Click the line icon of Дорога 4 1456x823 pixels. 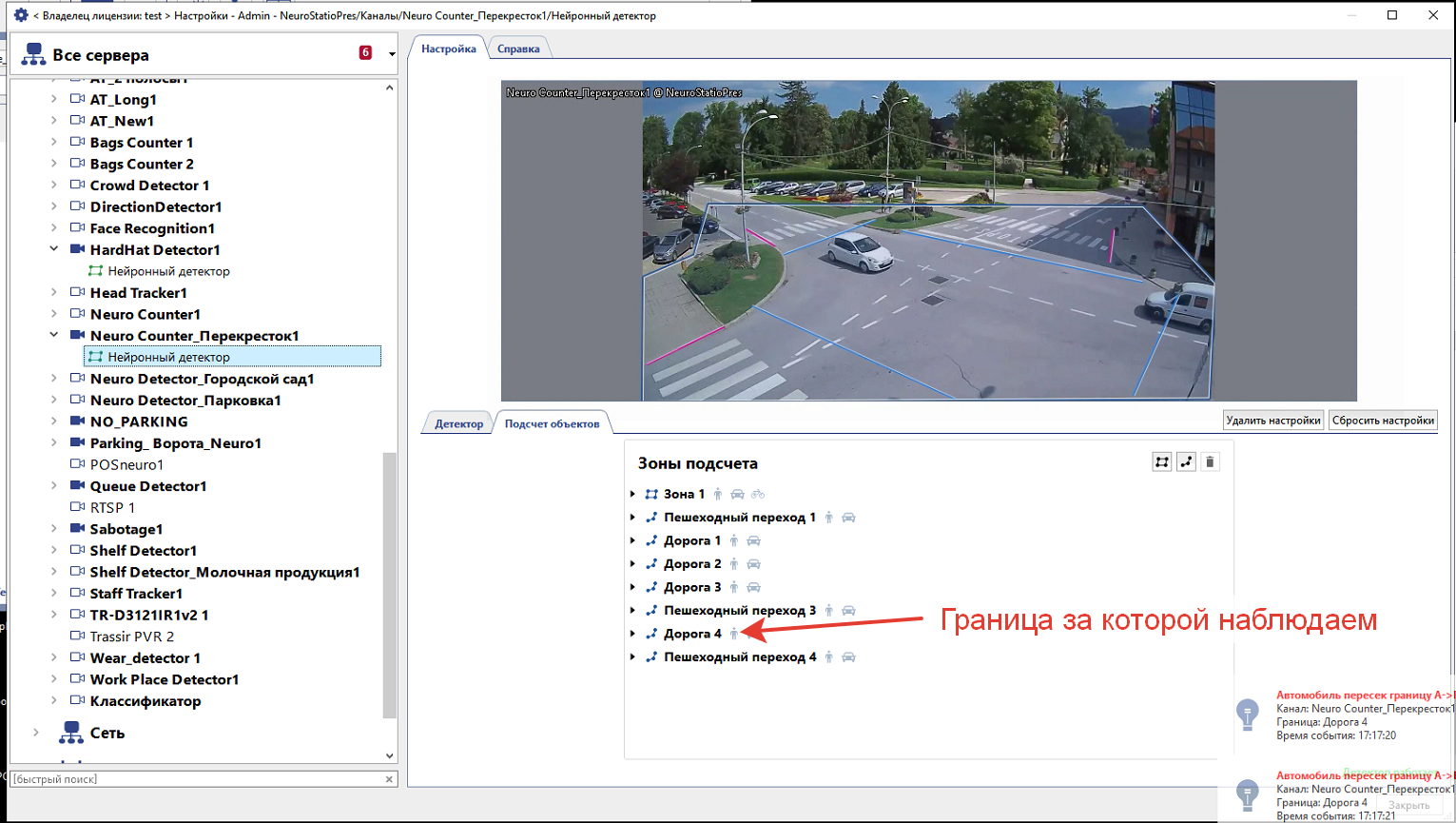coord(651,634)
